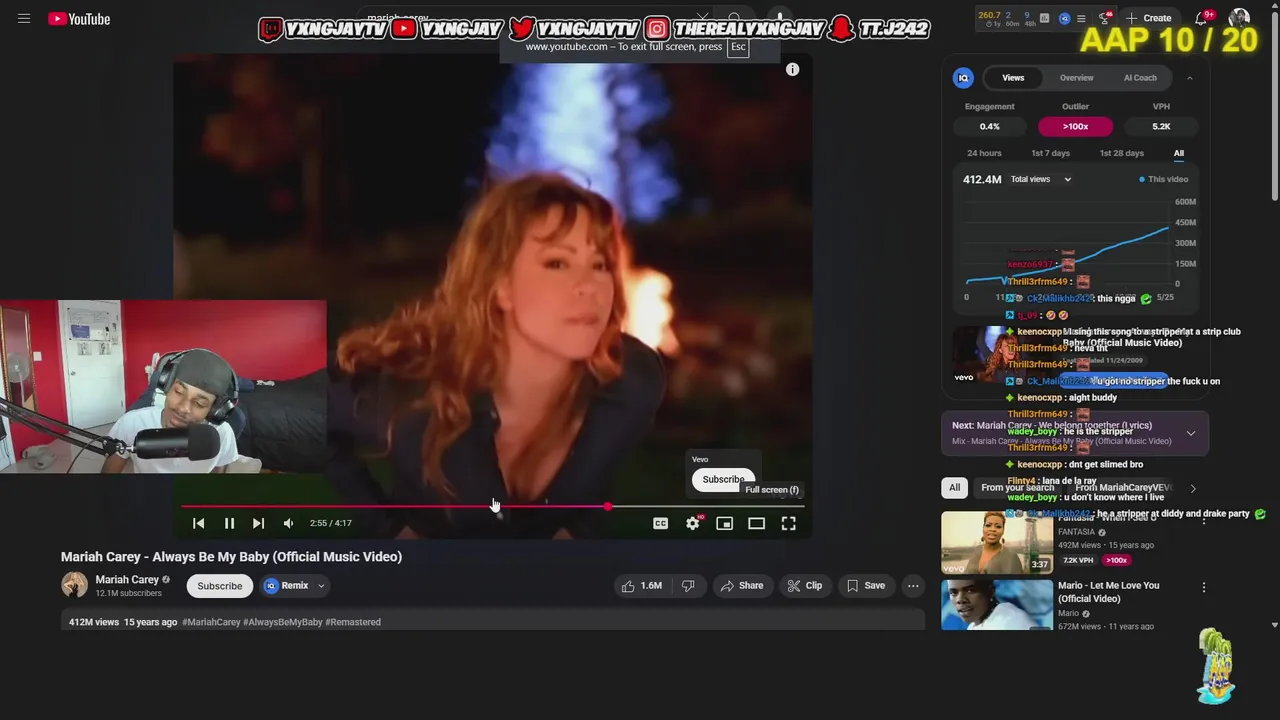Click the 0.4% engagement value
This screenshot has height=720, width=1280.
989,126
